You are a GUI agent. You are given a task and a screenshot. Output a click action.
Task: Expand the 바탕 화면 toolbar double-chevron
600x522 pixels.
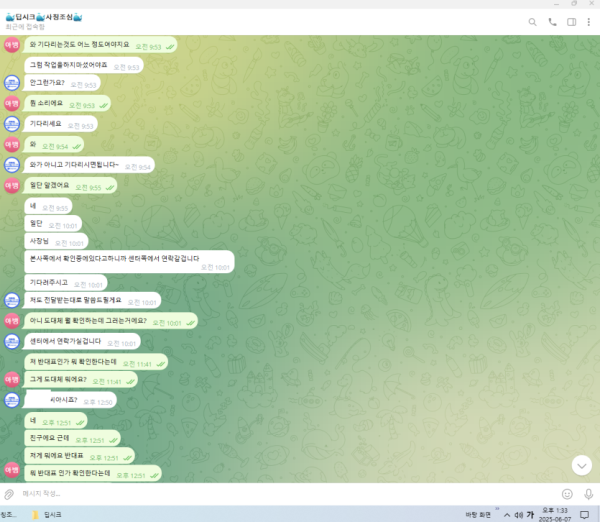[x=497, y=509]
